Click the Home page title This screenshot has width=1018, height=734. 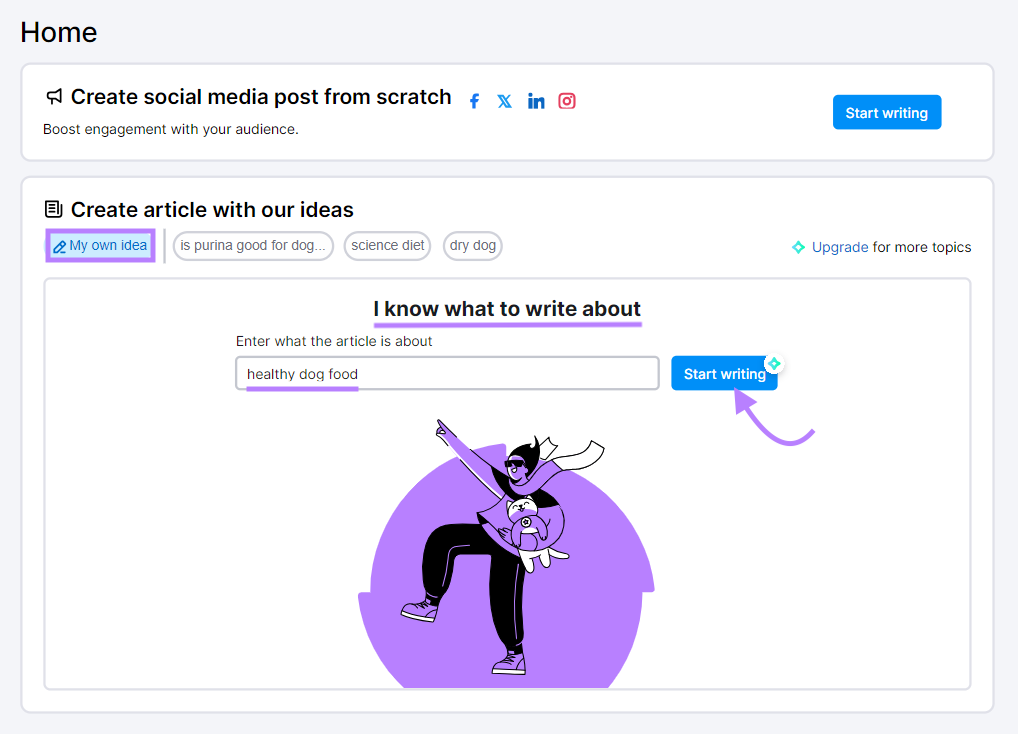coord(59,32)
